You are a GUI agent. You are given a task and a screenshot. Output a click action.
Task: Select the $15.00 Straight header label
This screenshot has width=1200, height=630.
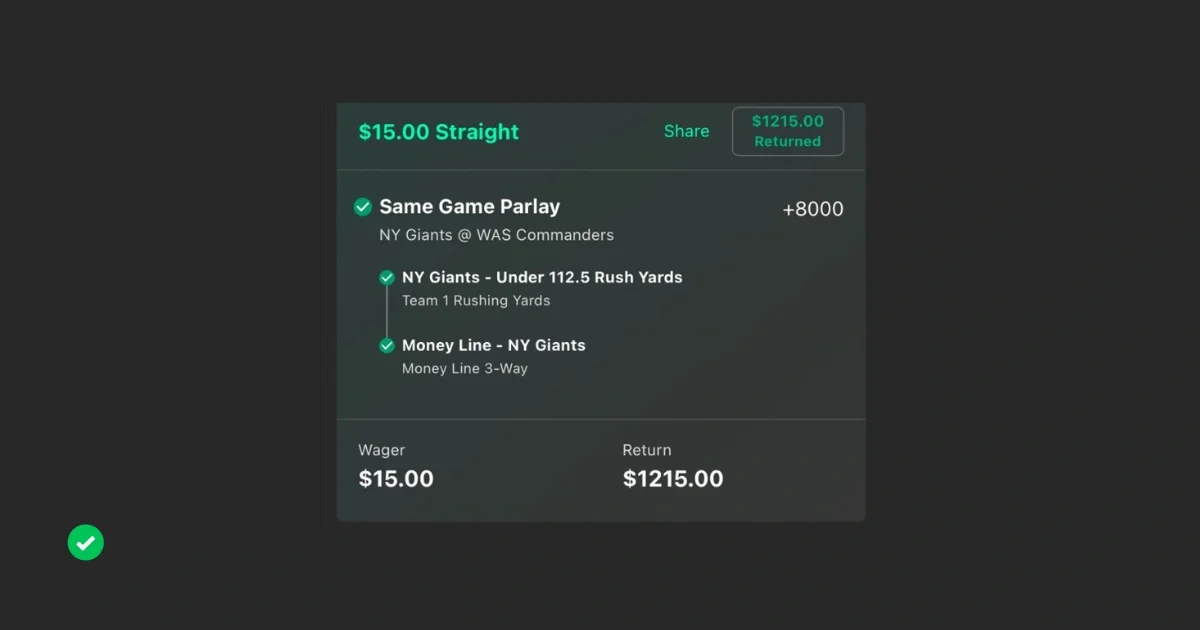[x=438, y=131]
